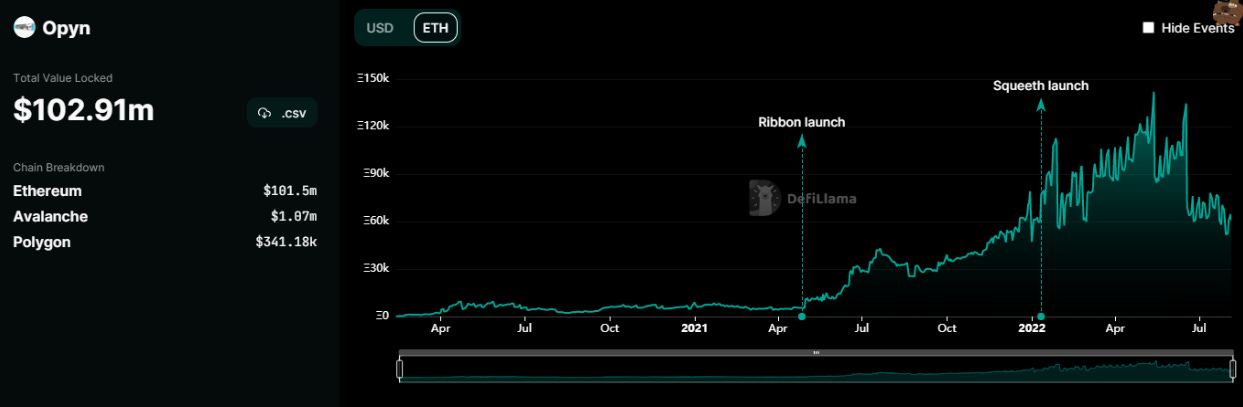Click the Chain Breakdown heading

(59, 167)
